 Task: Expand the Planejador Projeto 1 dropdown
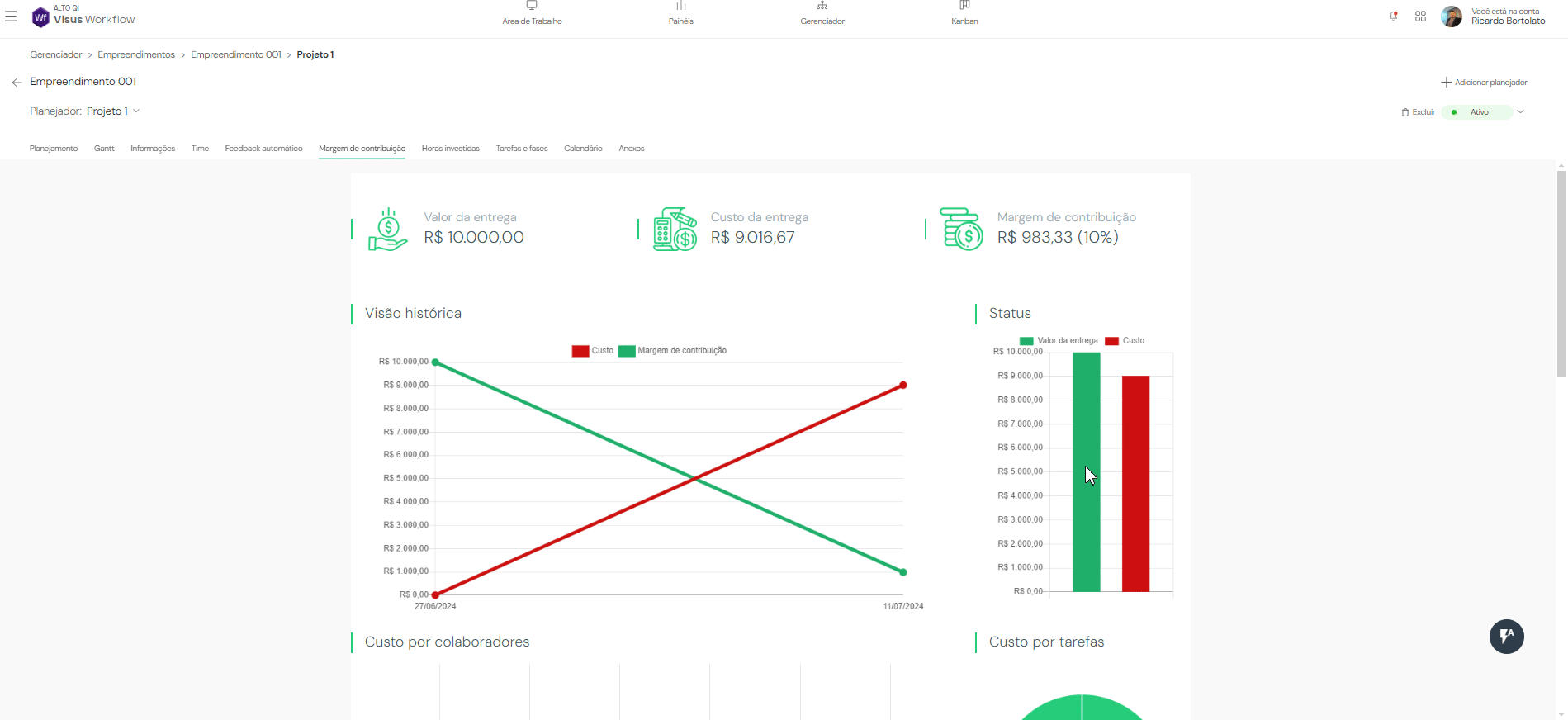[113, 111]
